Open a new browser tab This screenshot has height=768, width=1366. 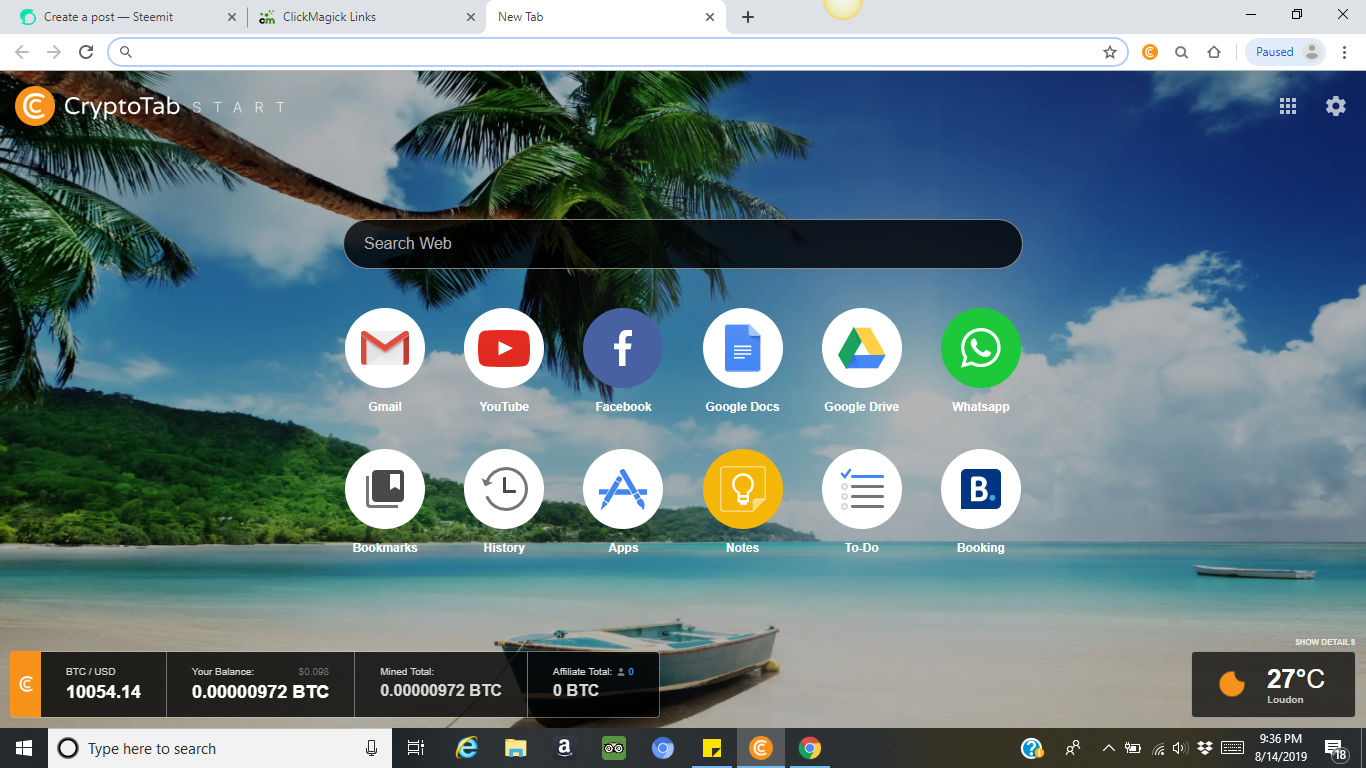point(748,17)
